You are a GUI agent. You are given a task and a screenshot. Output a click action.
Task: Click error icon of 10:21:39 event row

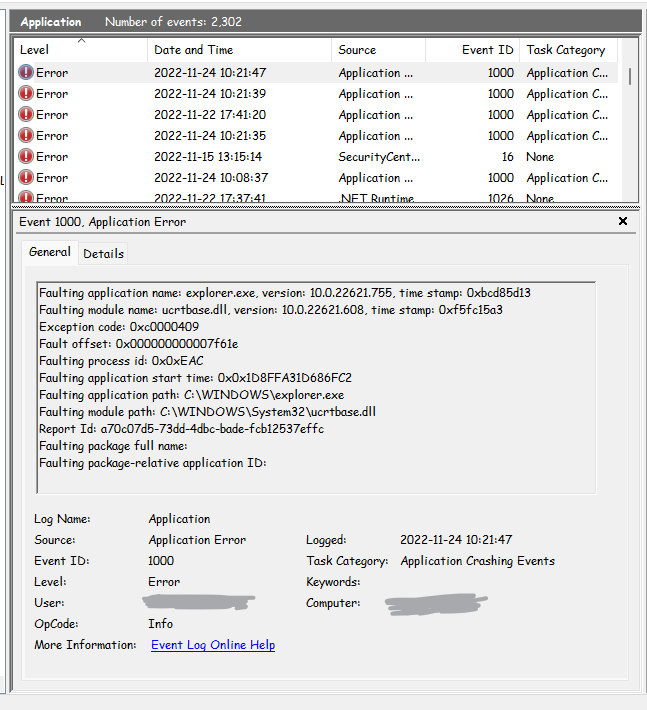(x=26, y=93)
